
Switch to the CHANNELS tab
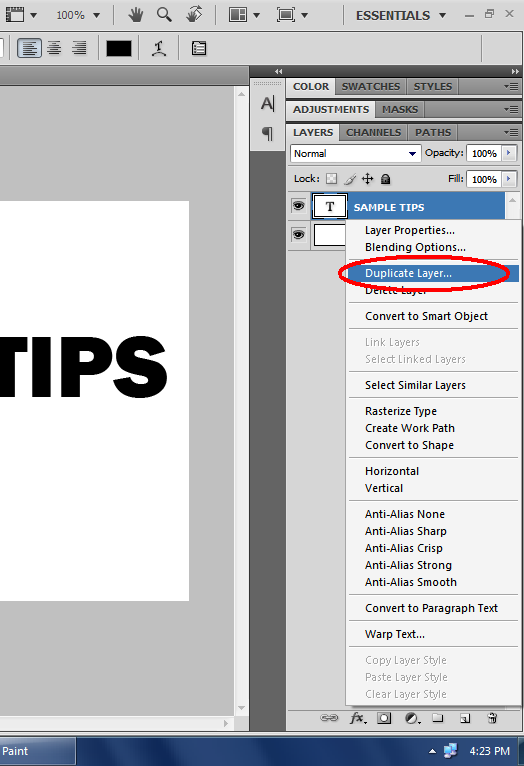[374, 132]
